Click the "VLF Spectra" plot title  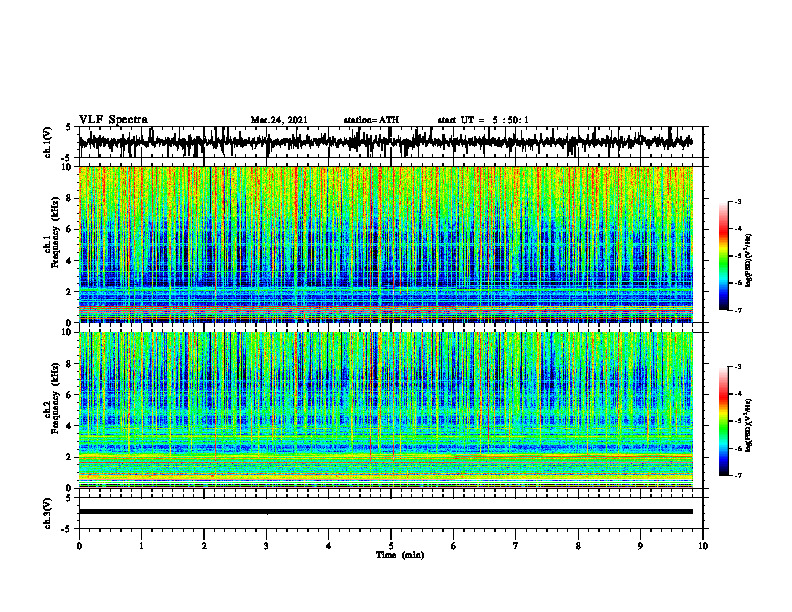tap(113, 120)
